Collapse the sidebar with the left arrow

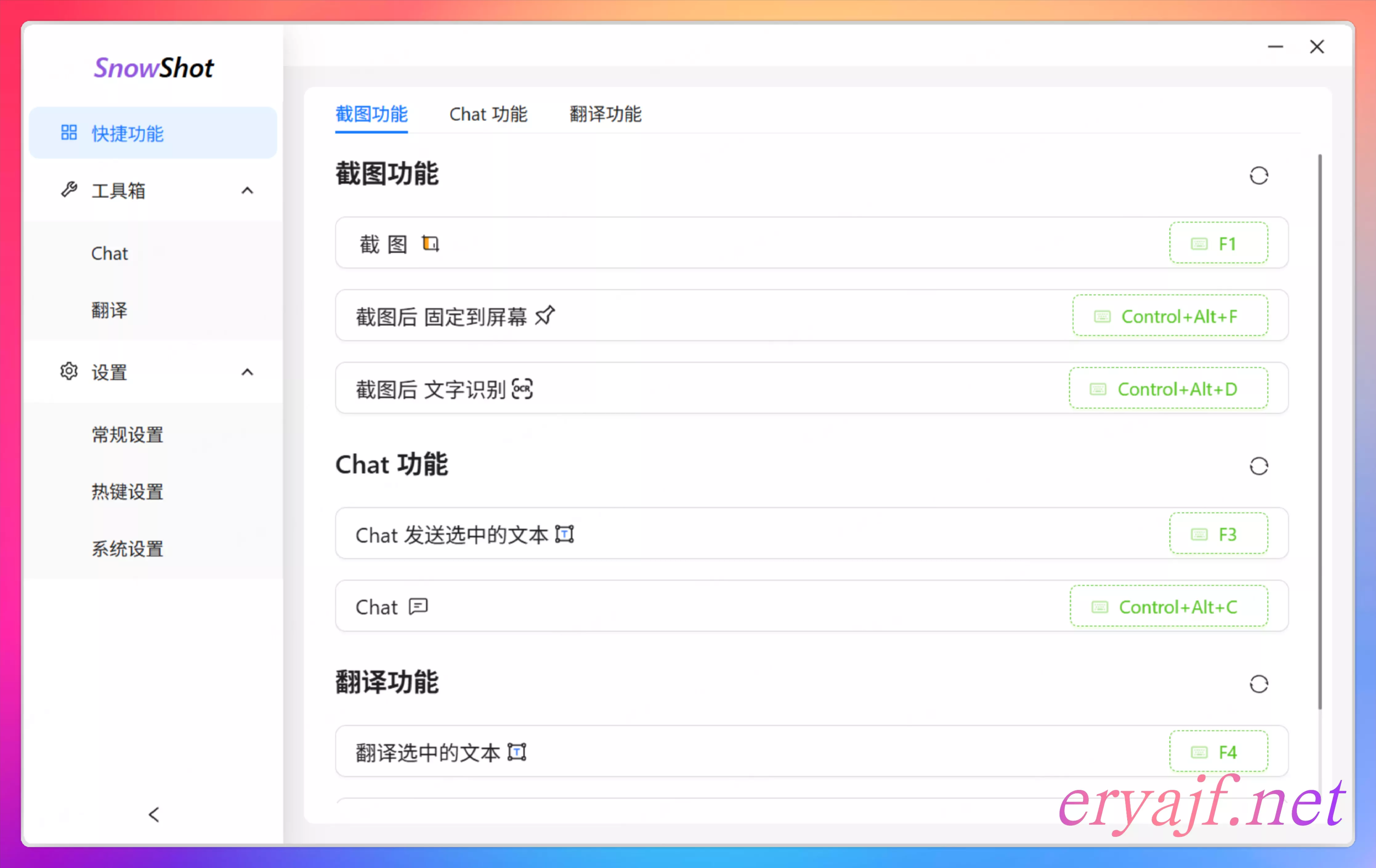(x=154, y=814)
